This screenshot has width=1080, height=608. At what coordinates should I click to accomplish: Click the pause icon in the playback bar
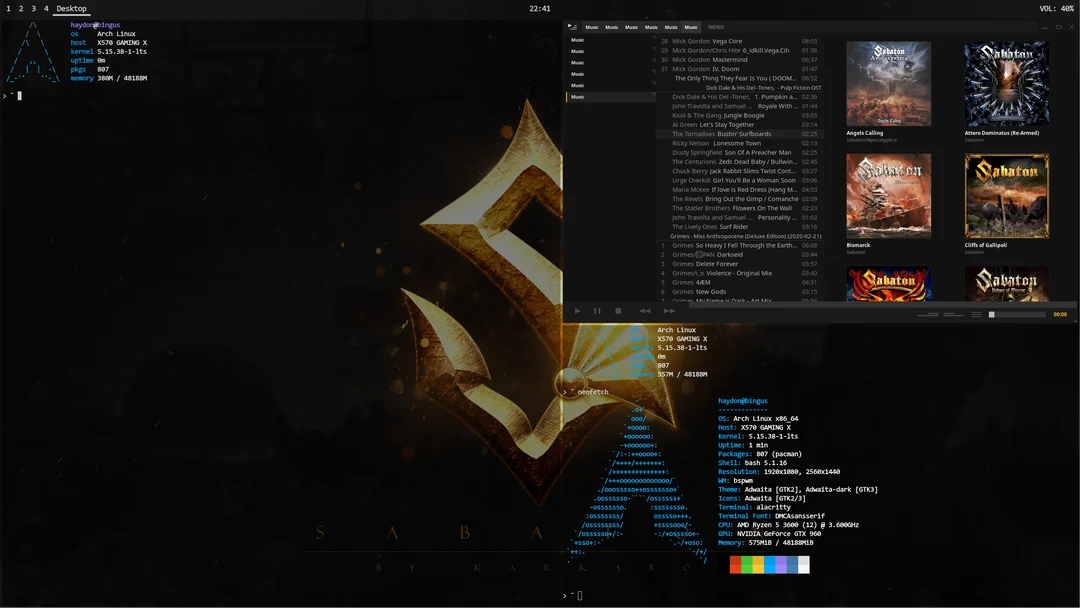597,310
